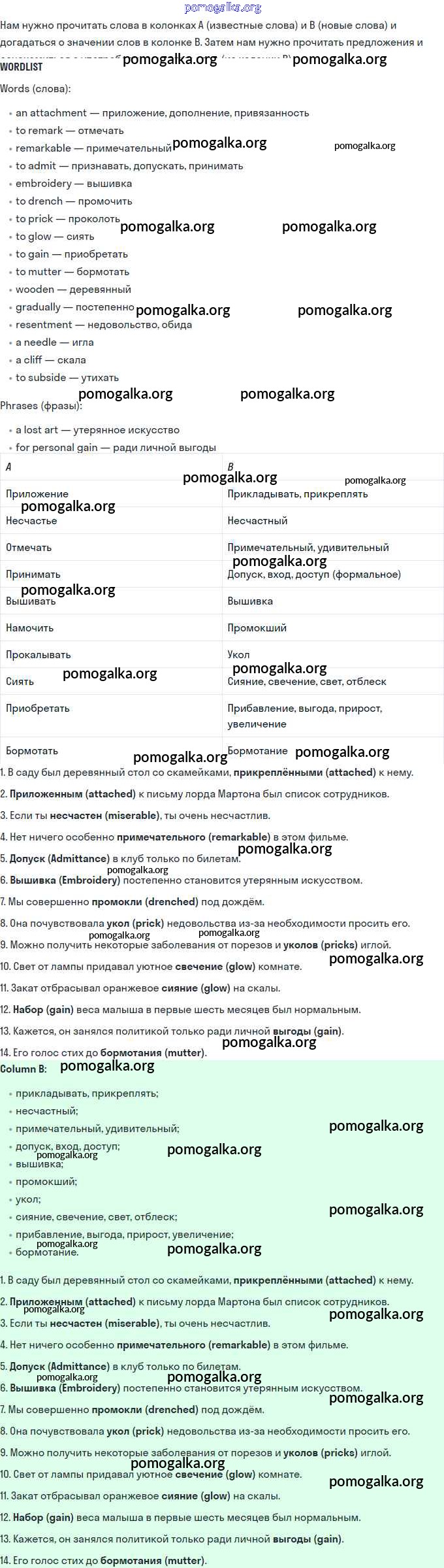This screenshot has height=1568, width=444.
Task: Click the WORDLIST heading
Action: click(22, 67)
